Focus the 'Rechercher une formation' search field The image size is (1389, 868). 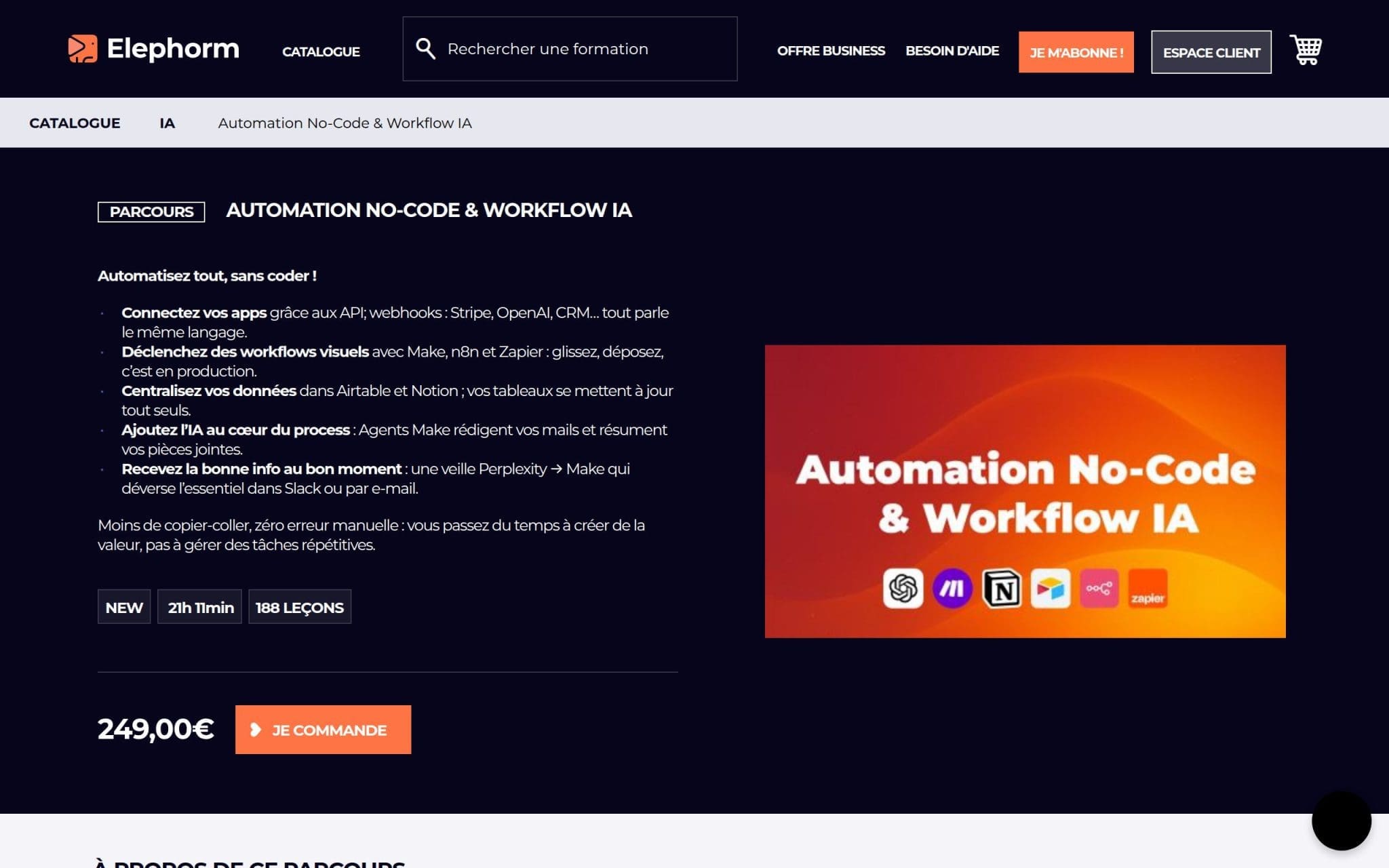click(x=570, y=49)
